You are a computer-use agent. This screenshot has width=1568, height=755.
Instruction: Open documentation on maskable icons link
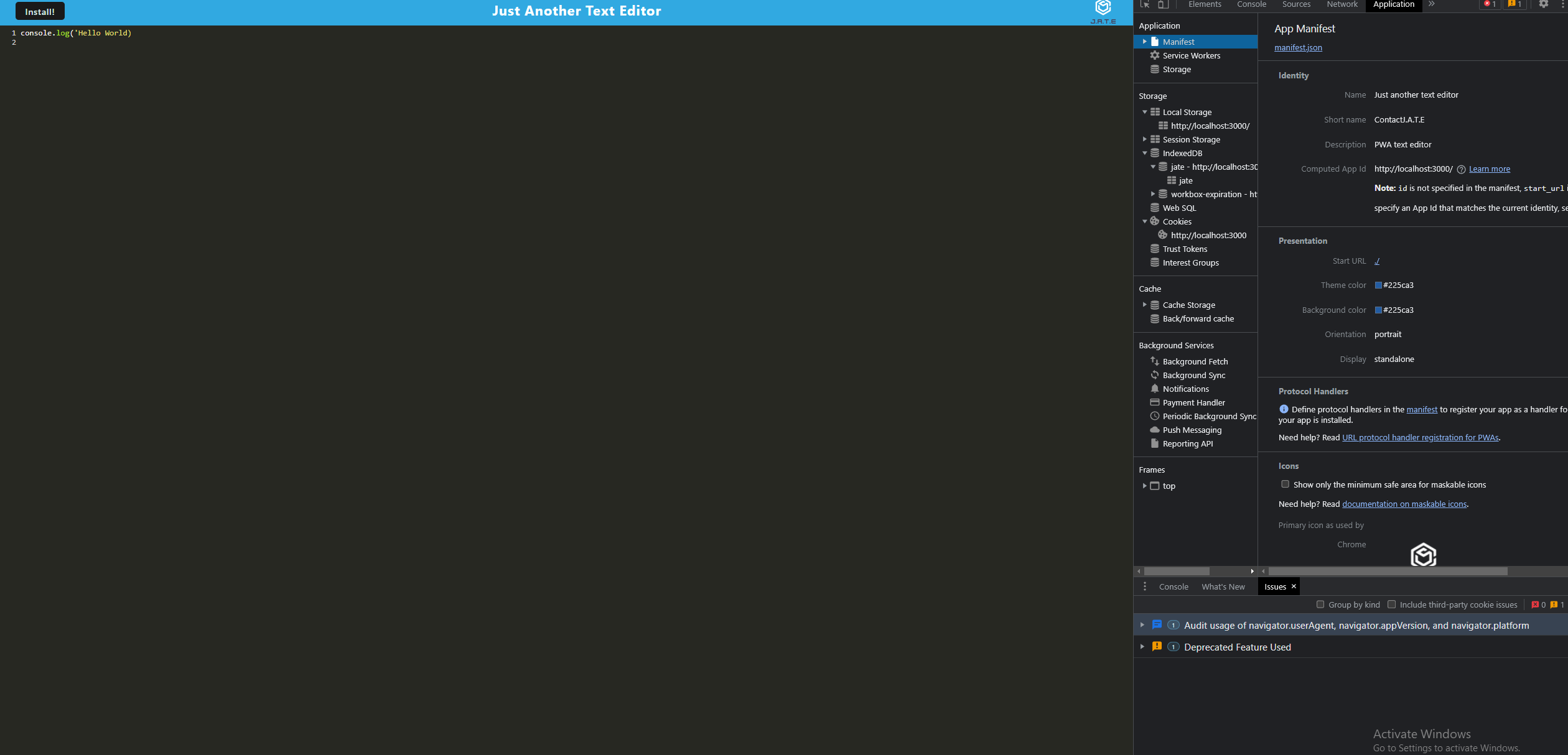pyautogui.click(x=1404, y=504)
